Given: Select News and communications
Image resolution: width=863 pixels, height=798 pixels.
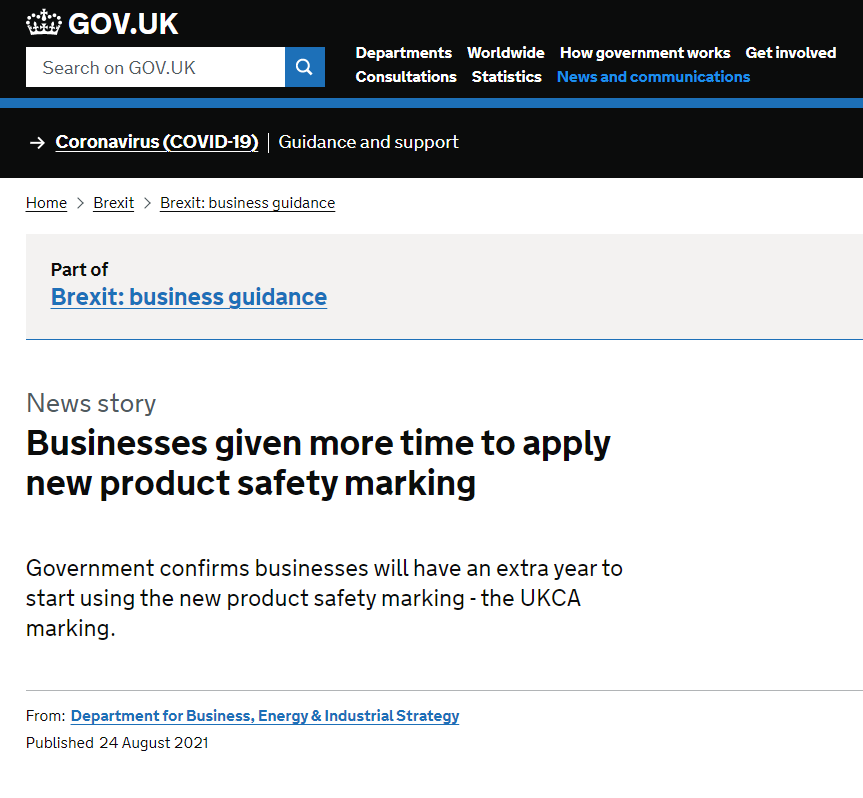Looking at the screenshot, I should (x=653, y=77).
